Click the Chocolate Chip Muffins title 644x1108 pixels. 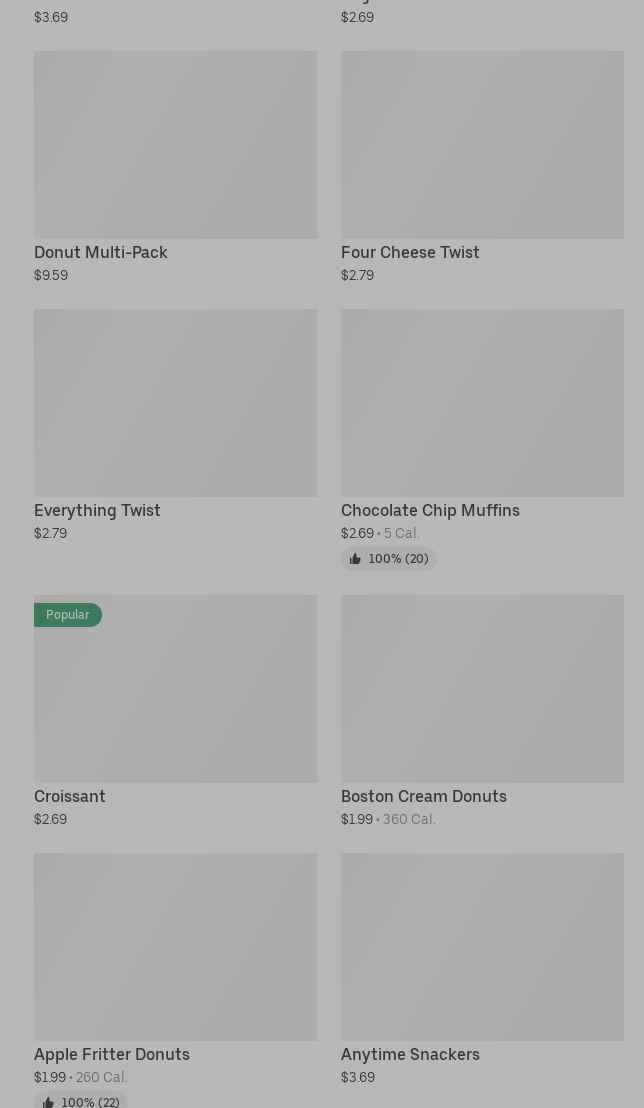tap(430, 510)
